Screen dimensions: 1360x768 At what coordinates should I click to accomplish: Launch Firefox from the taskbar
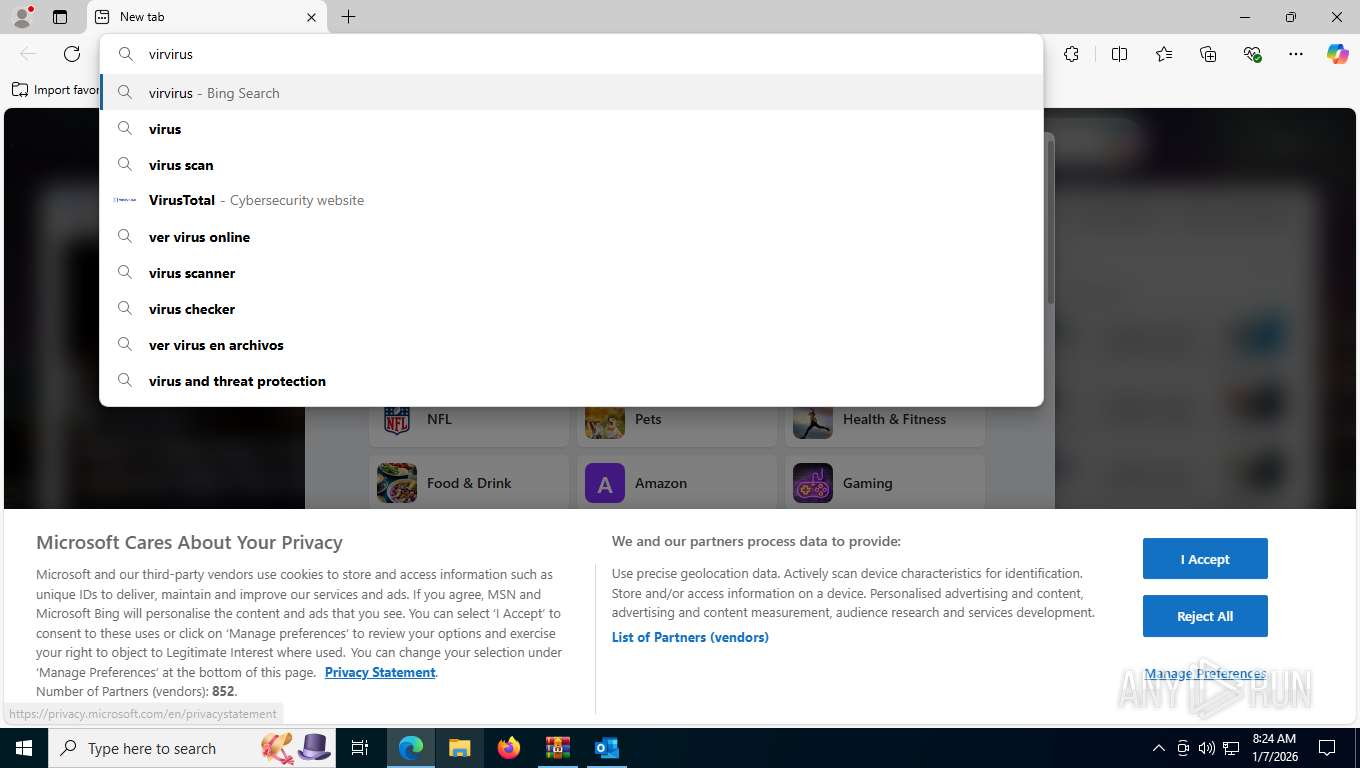[509, 748]
